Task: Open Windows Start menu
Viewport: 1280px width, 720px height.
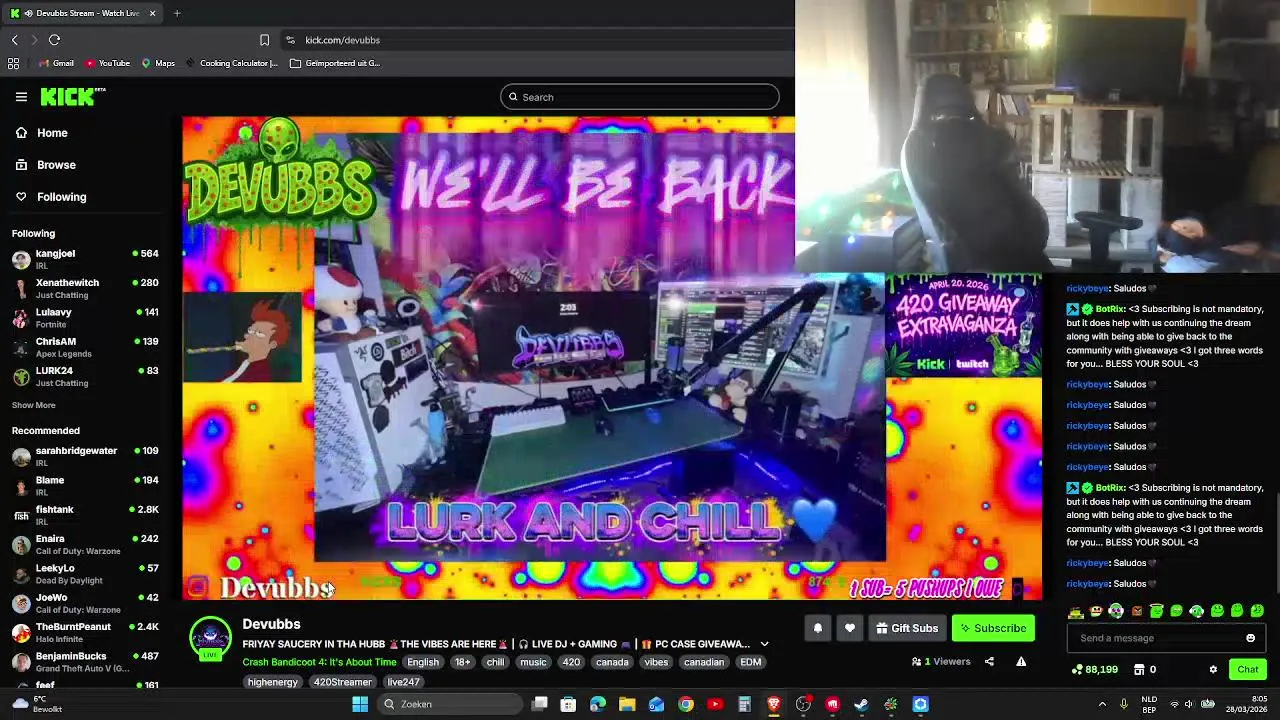Action: click(x=360, y=704)
